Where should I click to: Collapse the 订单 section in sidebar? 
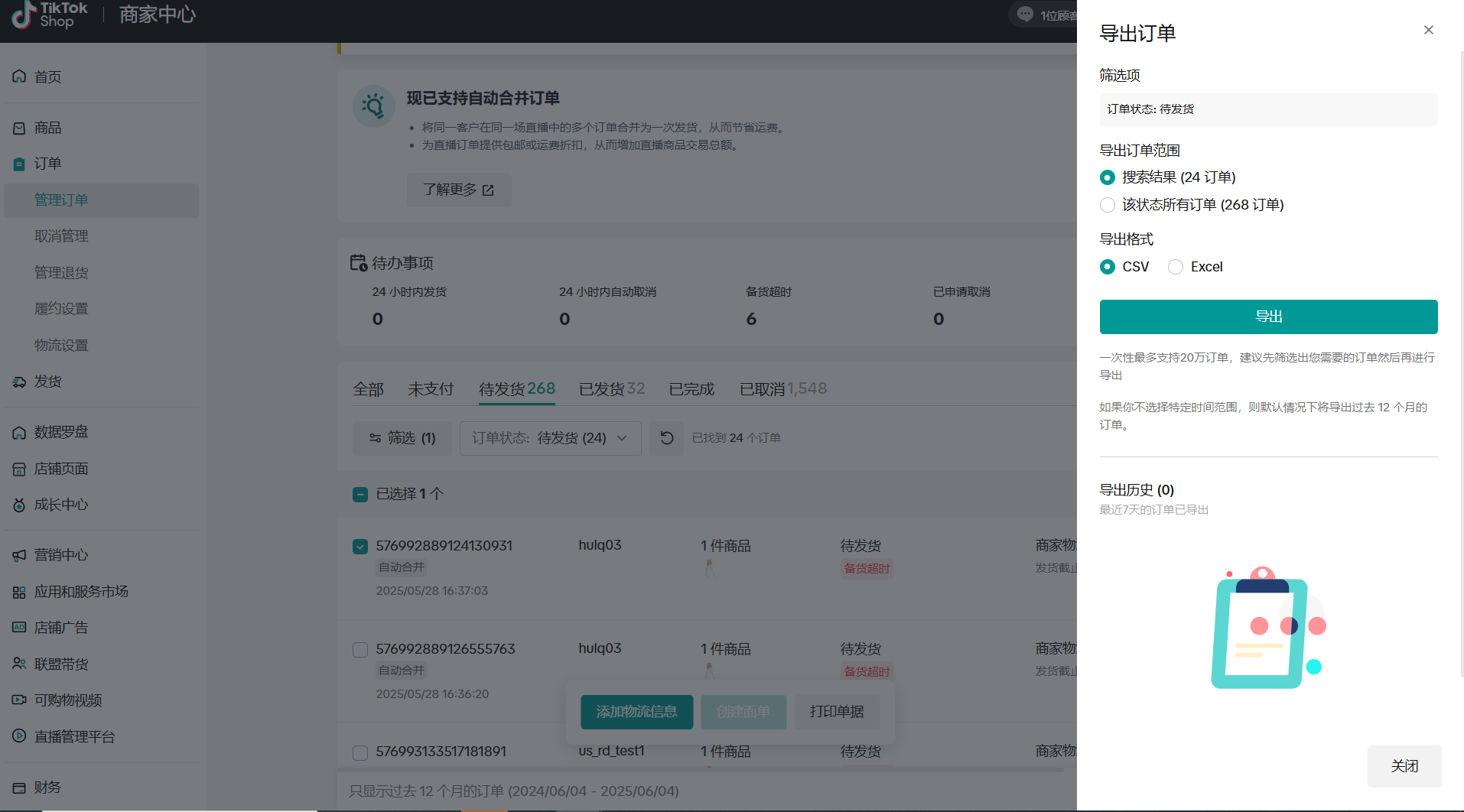47,164
